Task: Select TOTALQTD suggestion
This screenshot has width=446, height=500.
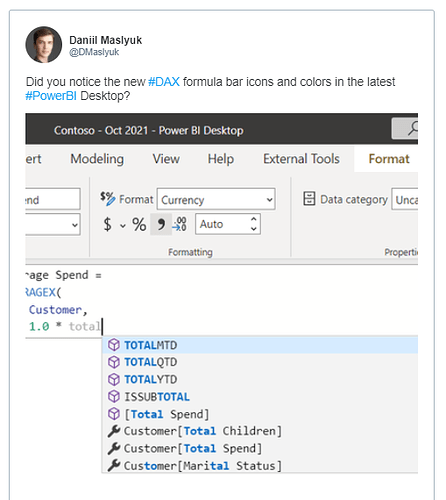Action: [x=260, y=362]
